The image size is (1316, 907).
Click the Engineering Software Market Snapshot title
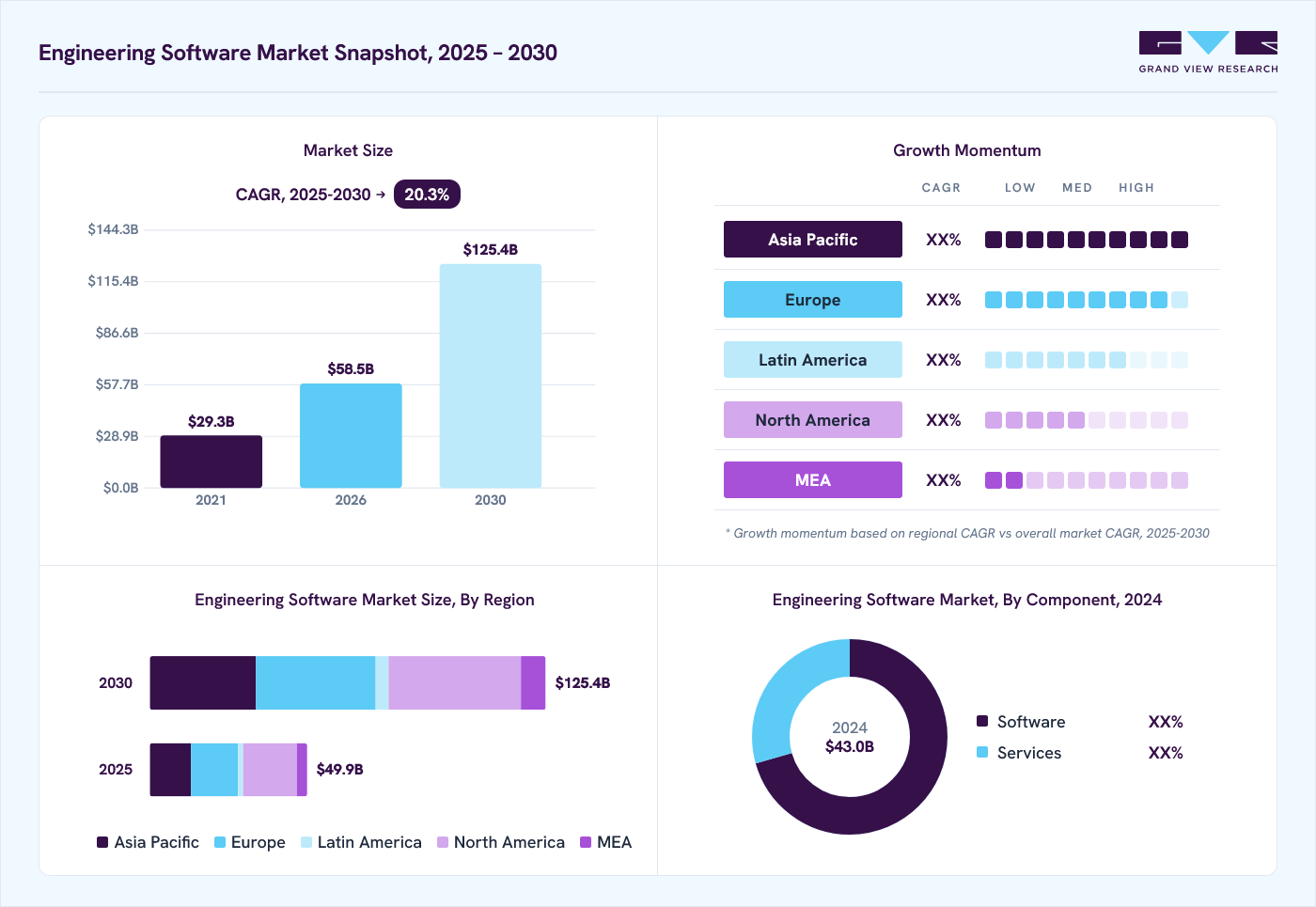[x=298, y=53]
